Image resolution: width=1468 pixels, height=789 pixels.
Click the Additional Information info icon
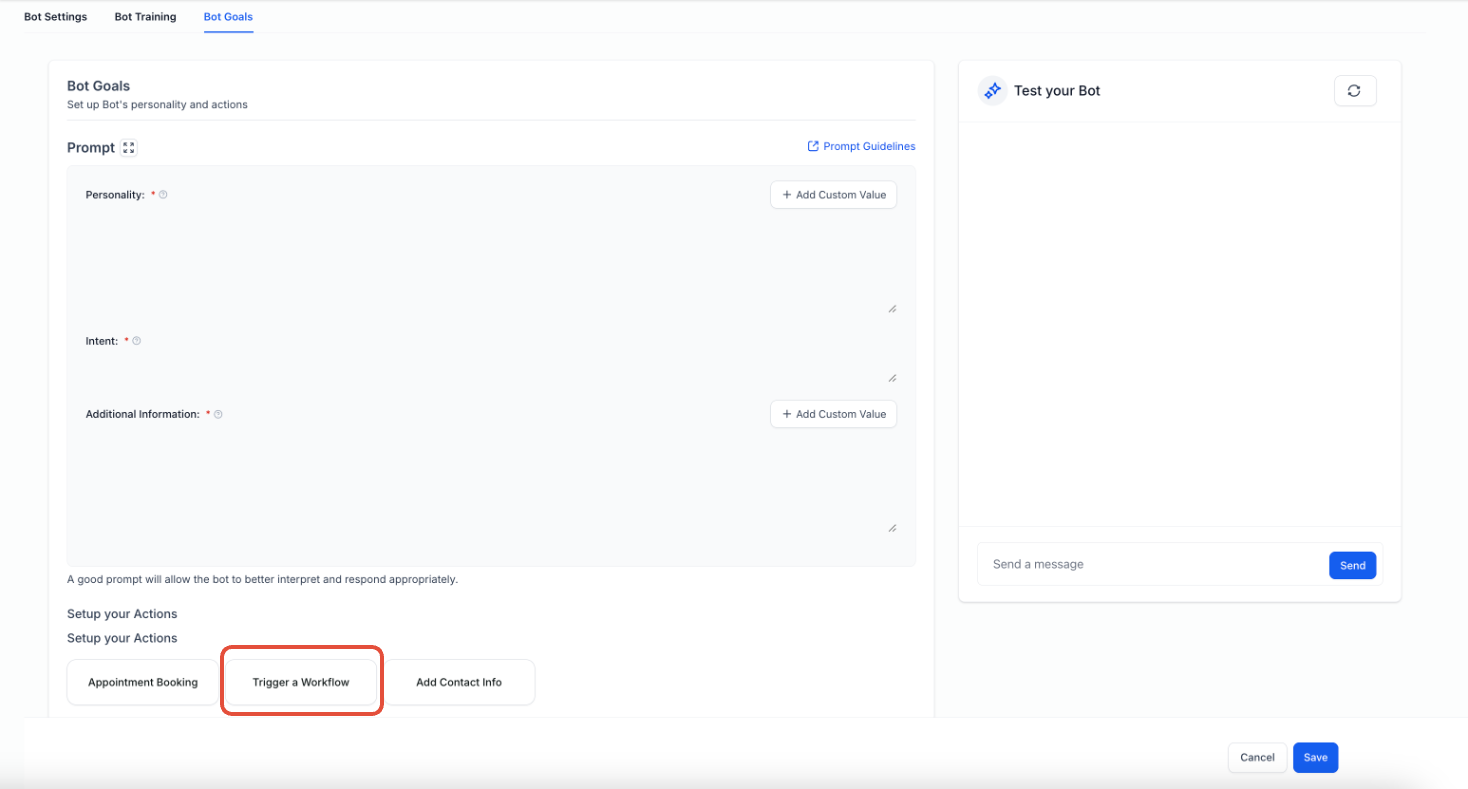tap(218, 414)
